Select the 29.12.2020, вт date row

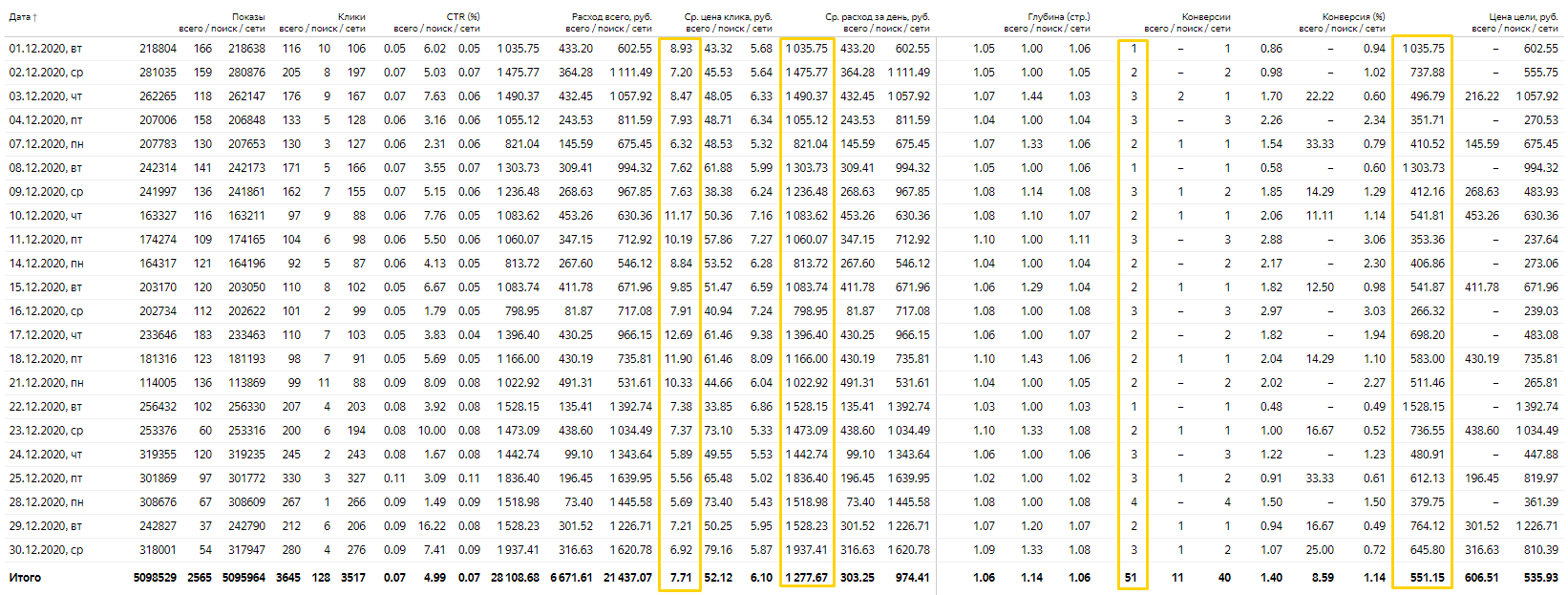(47, 525)
